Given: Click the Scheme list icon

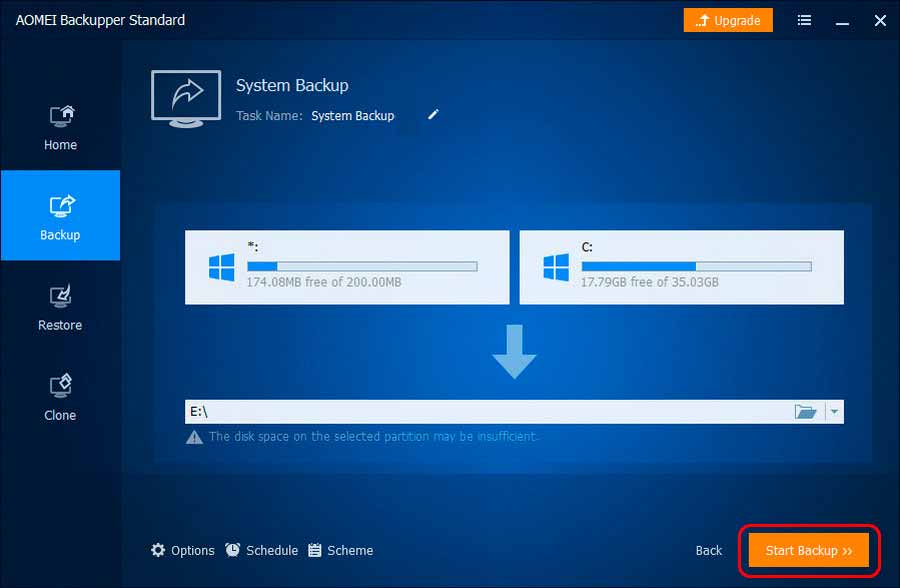Looking at the screenshot, I should (315, 550).
